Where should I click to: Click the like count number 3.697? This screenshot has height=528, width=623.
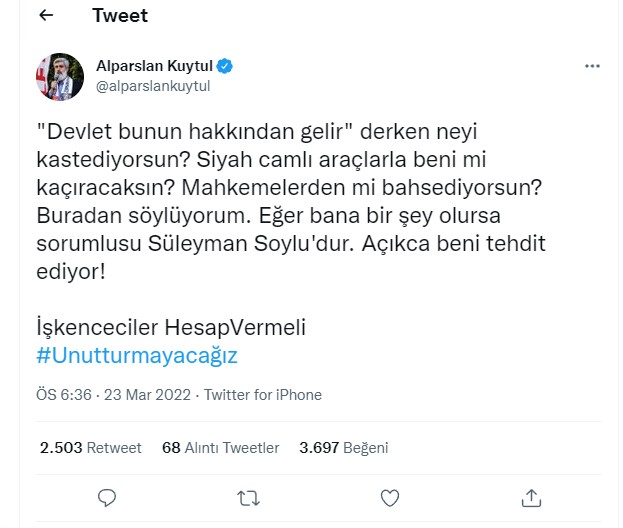point(320,447)
